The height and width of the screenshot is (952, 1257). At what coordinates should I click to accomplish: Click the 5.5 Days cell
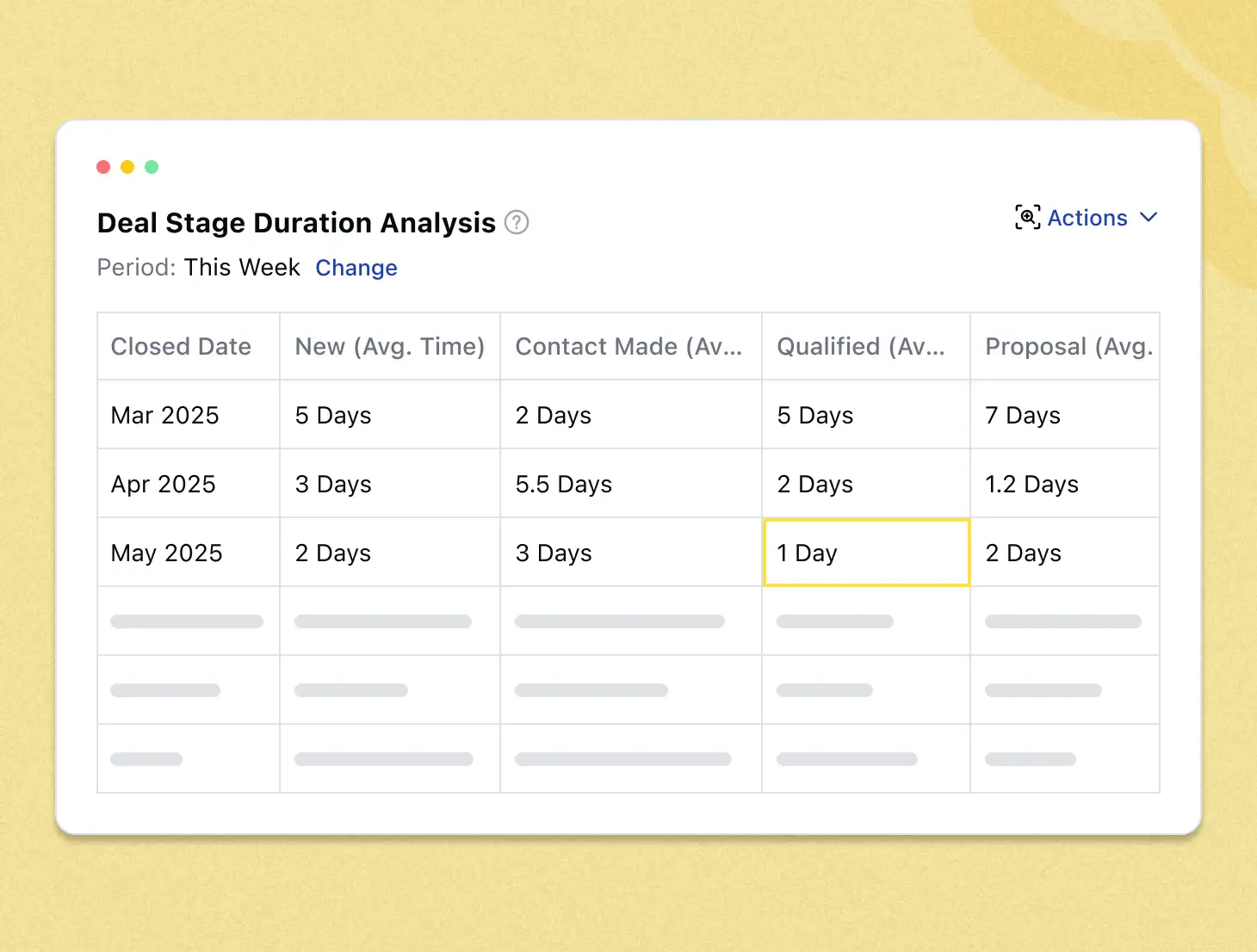[x=631, y=484]
